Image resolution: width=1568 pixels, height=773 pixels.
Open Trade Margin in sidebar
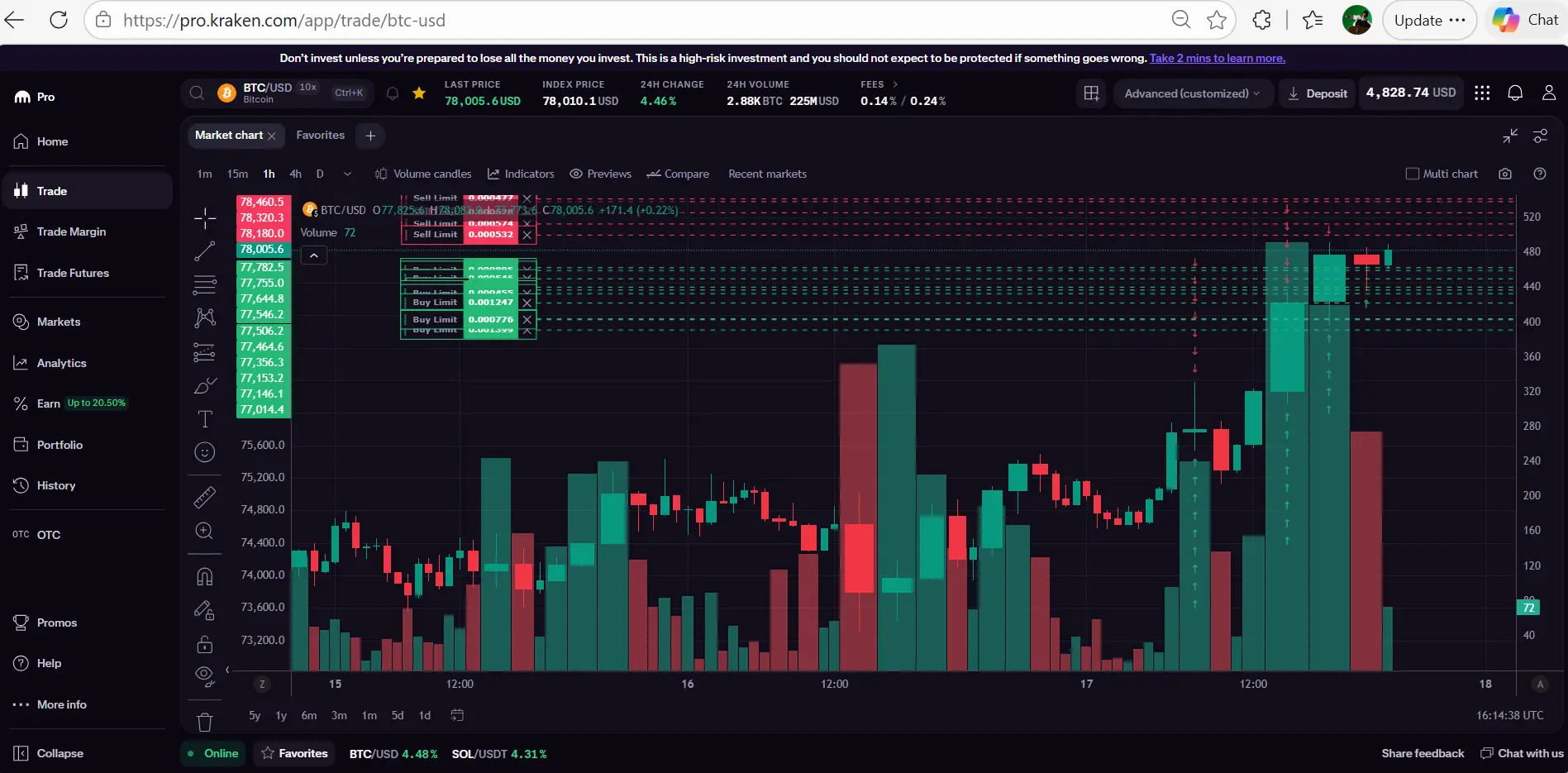tap(71, 231)
